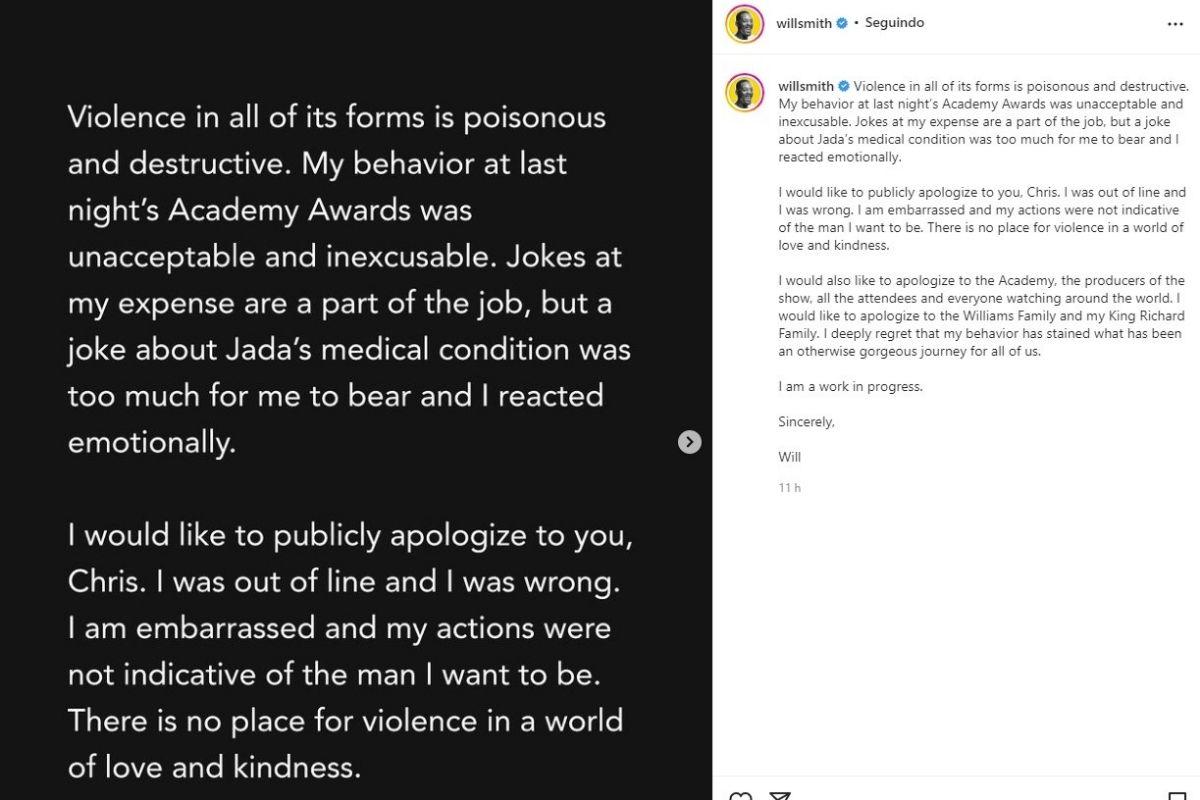Click the verified badge beside the caption username
This screenshot has width=1200, height=800.
844,87
